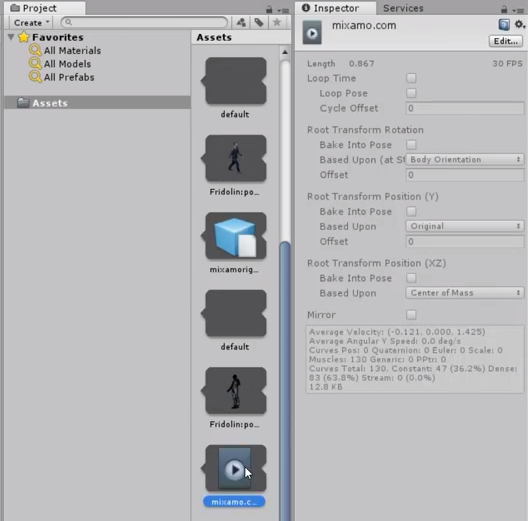Toggle Bake Into Pose under Position (XZ)
The height and width of the screenshot is (521, 528).
click(x=411, y=278)
